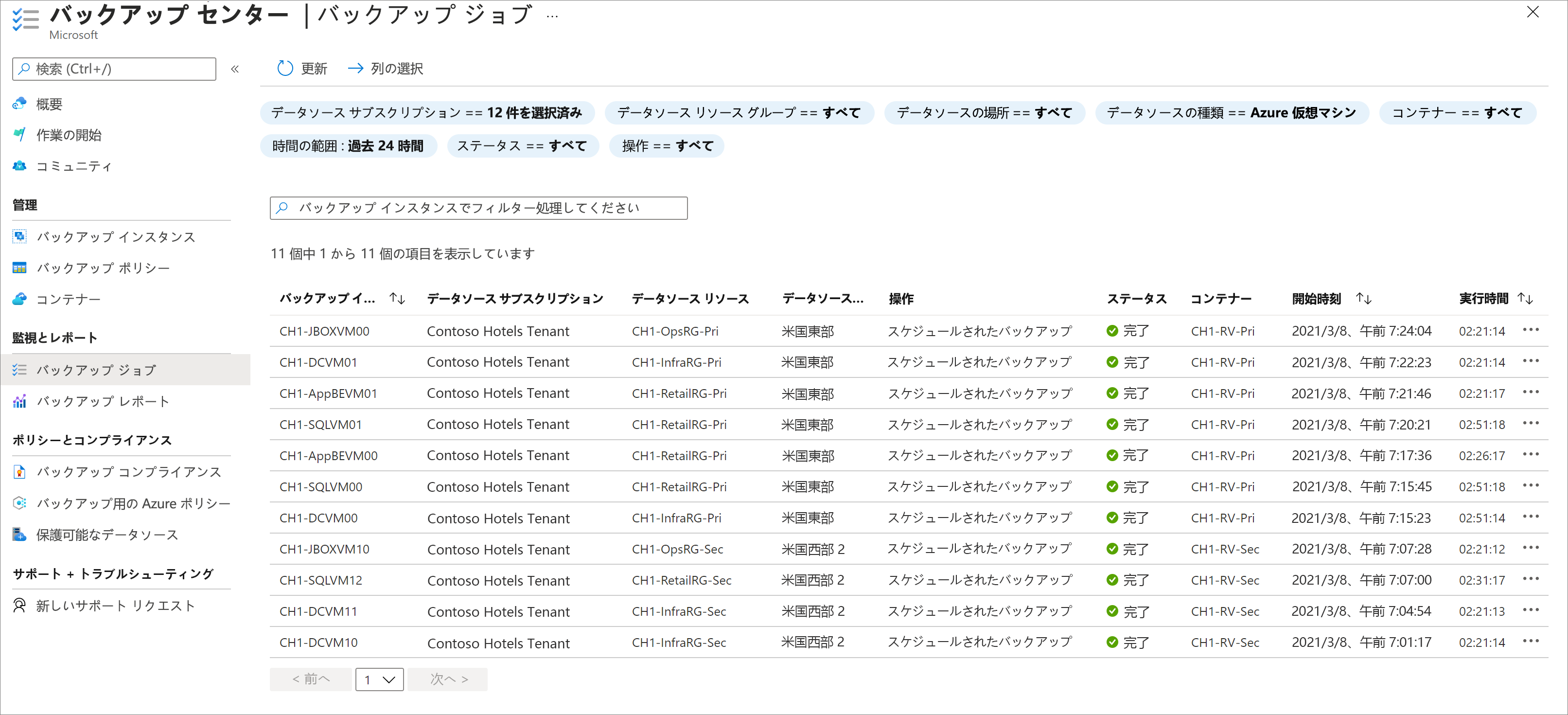
Task: Focus the 検索 (Ctrl+/) search box
Action: click(x=114, y=69)
